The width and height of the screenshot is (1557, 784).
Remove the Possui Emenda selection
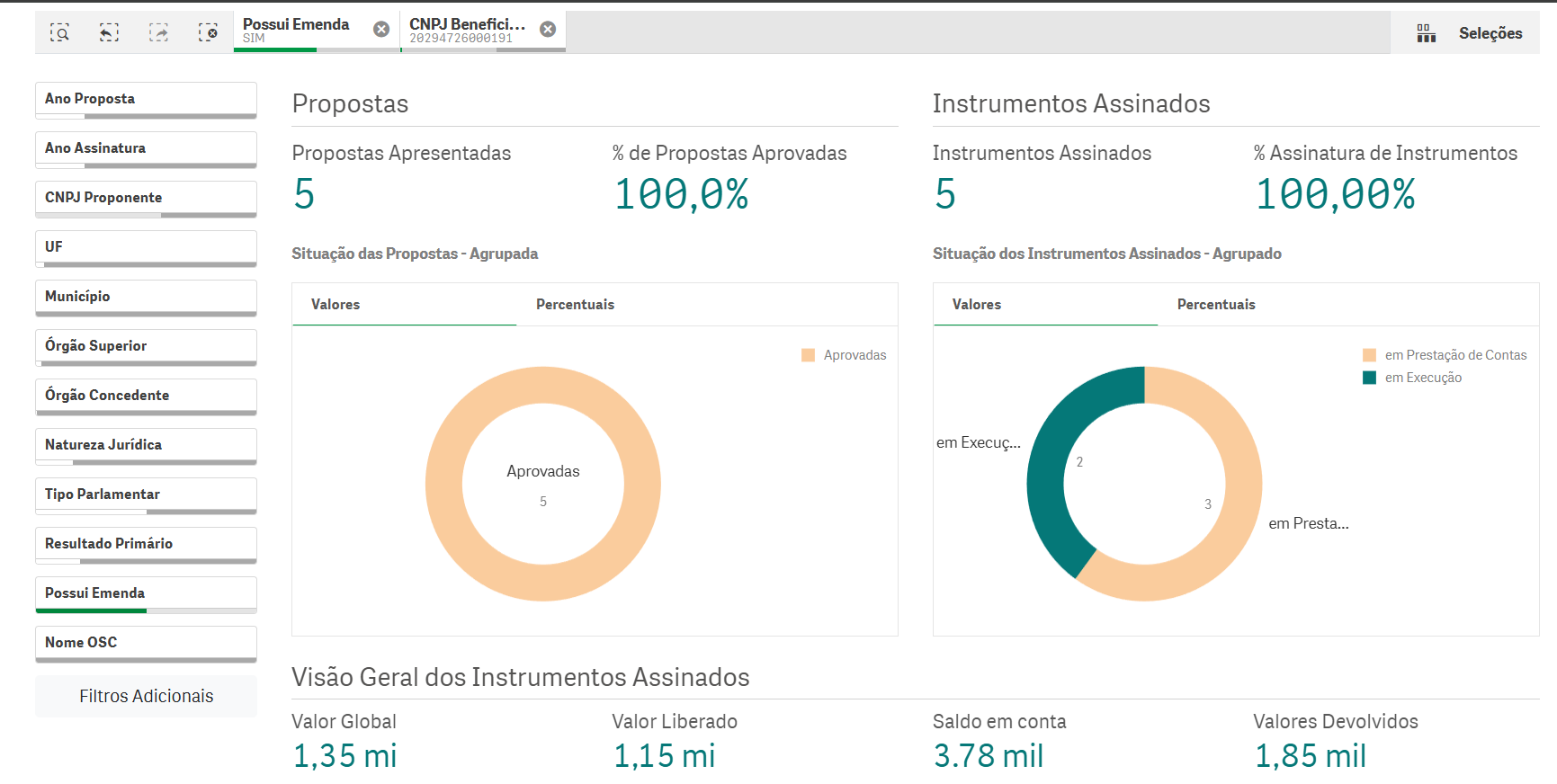381,30
